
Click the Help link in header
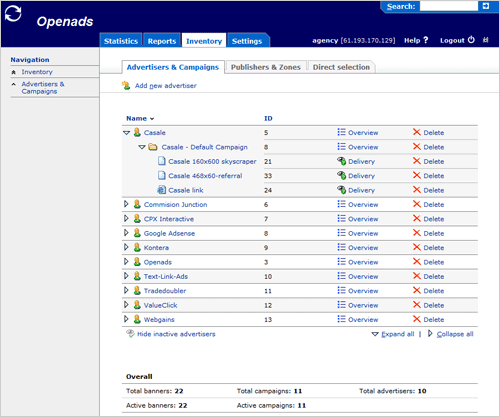tap(412, 40)
